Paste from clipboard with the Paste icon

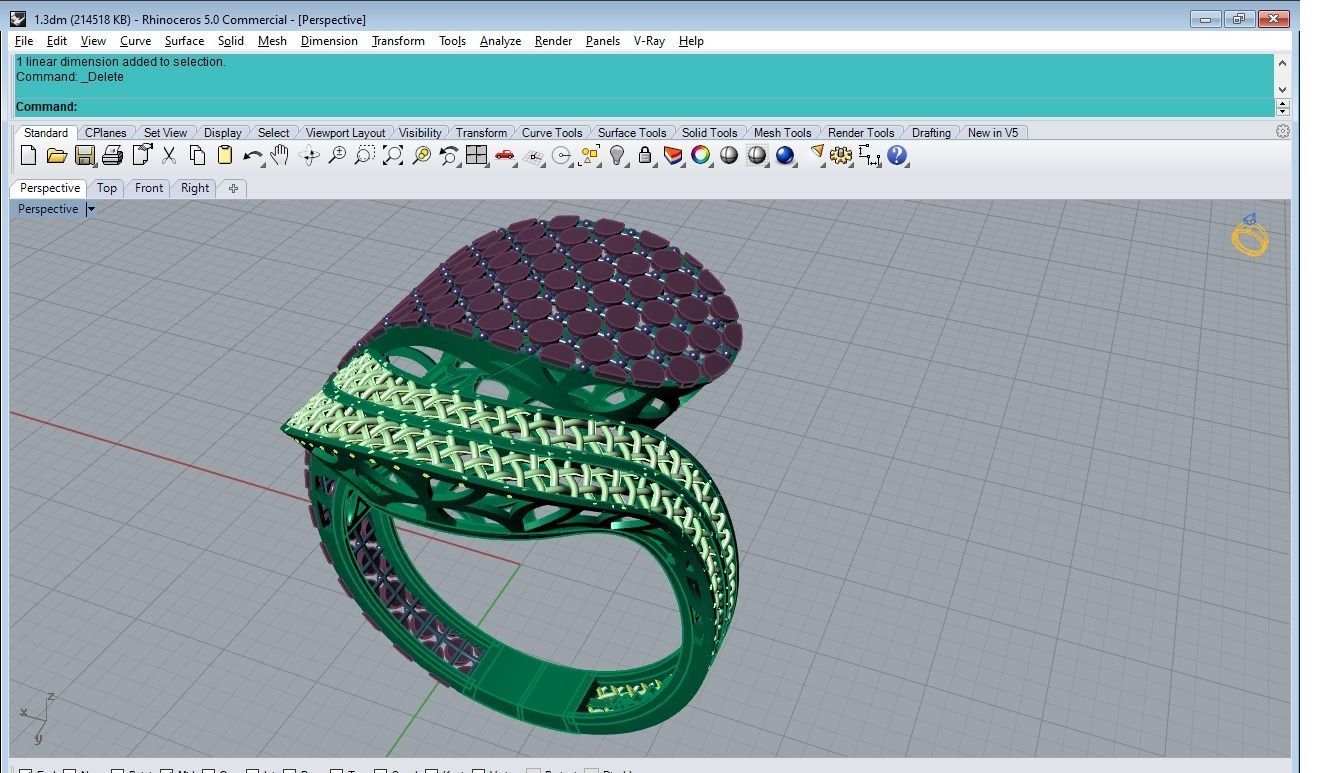point(225,155)
